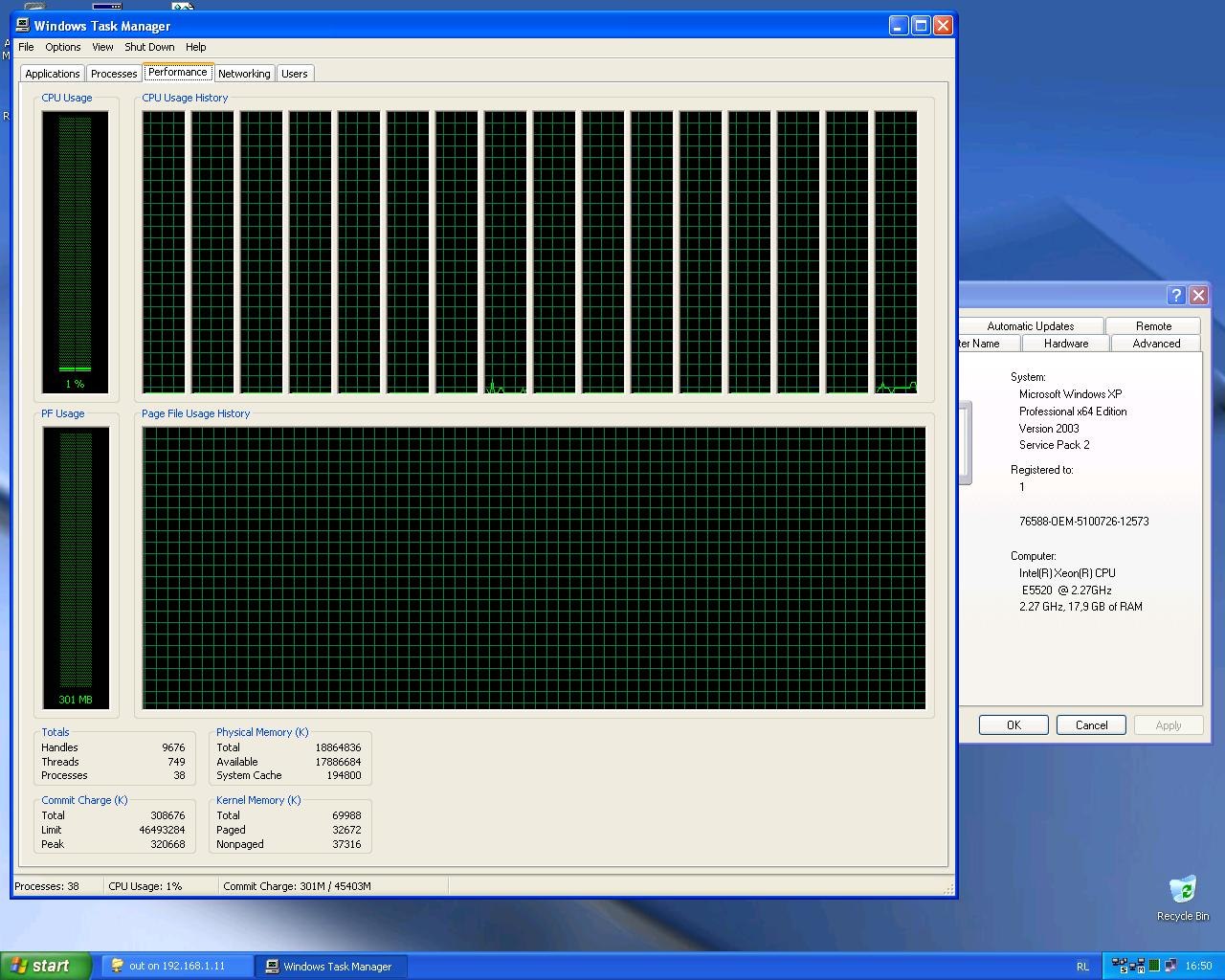Click status bar 'CPU Usage: 1%'
This screenshot has height=980, width=1225.
click(145, 886)
